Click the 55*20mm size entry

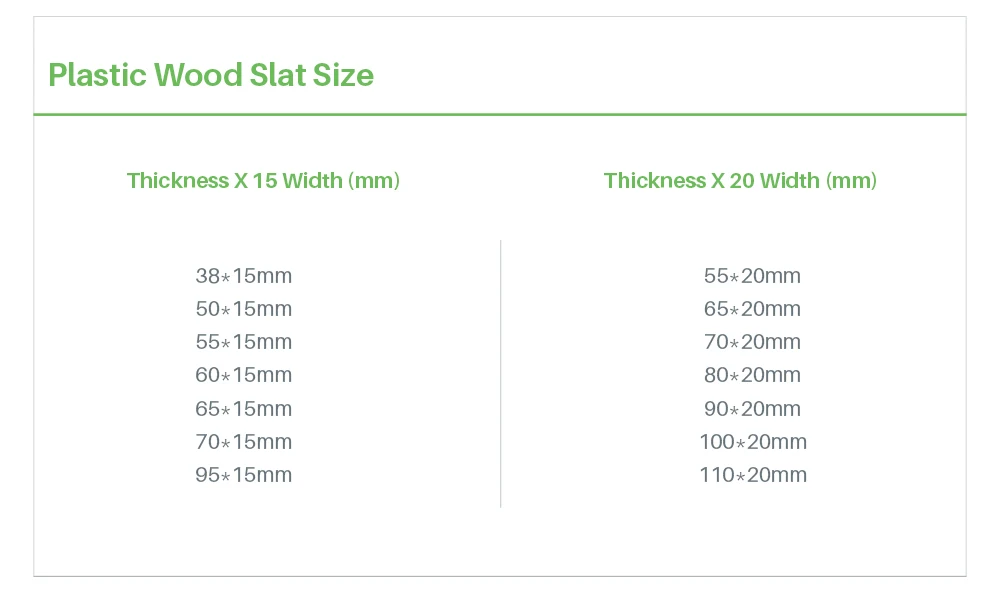(752, 276)
